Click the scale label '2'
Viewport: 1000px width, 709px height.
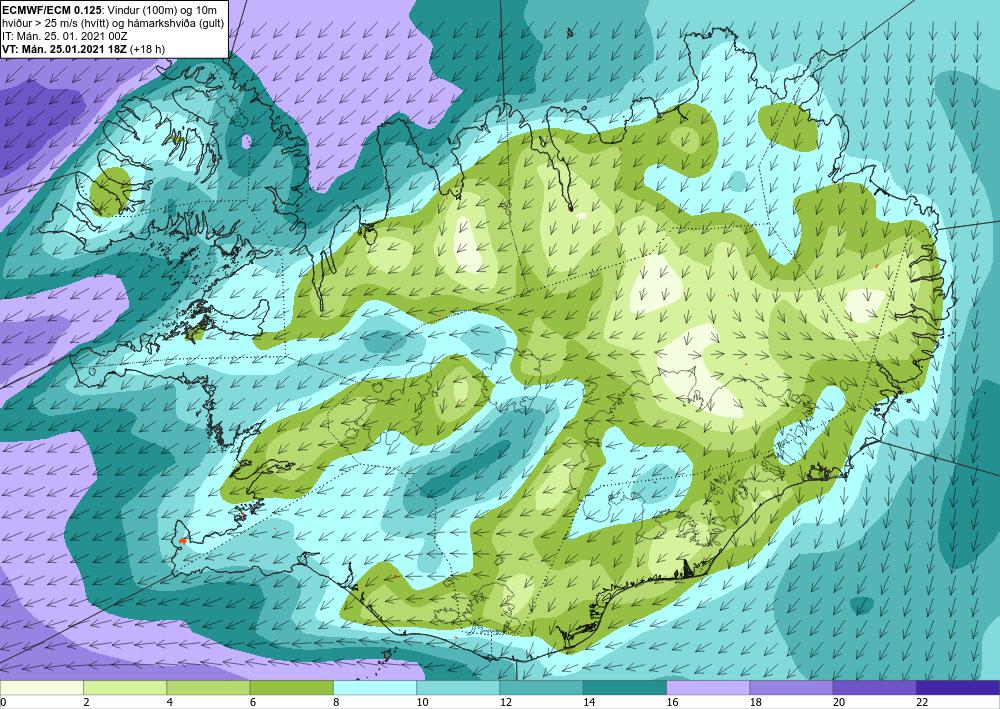pos(86,702)
